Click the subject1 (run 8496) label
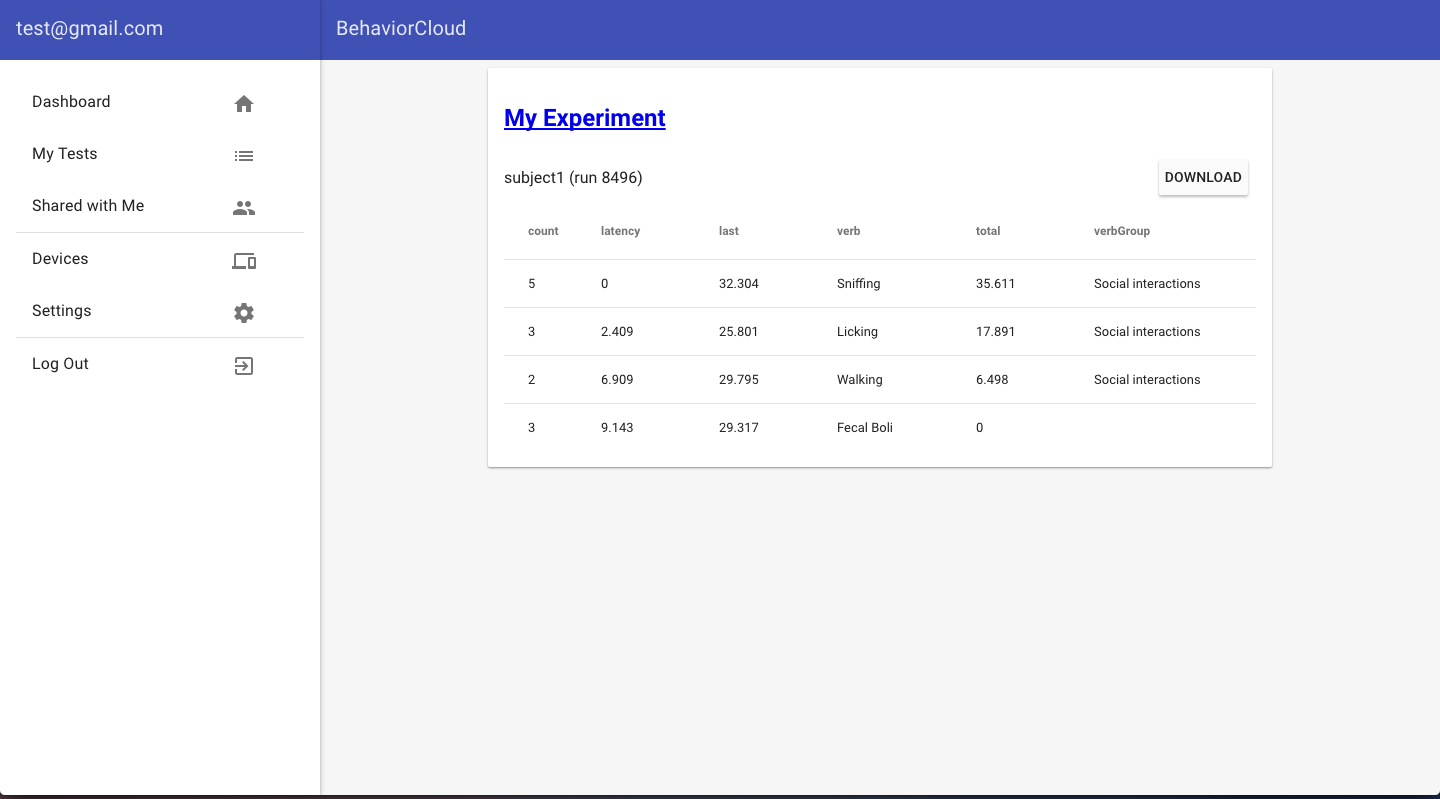 [573, 178]
